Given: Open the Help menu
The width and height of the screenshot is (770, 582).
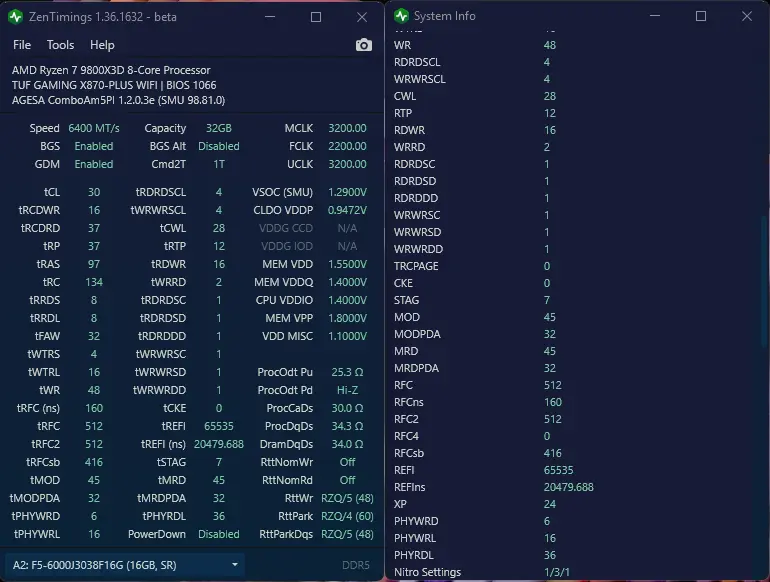Looking at the screenshot, I should point(102,45).
